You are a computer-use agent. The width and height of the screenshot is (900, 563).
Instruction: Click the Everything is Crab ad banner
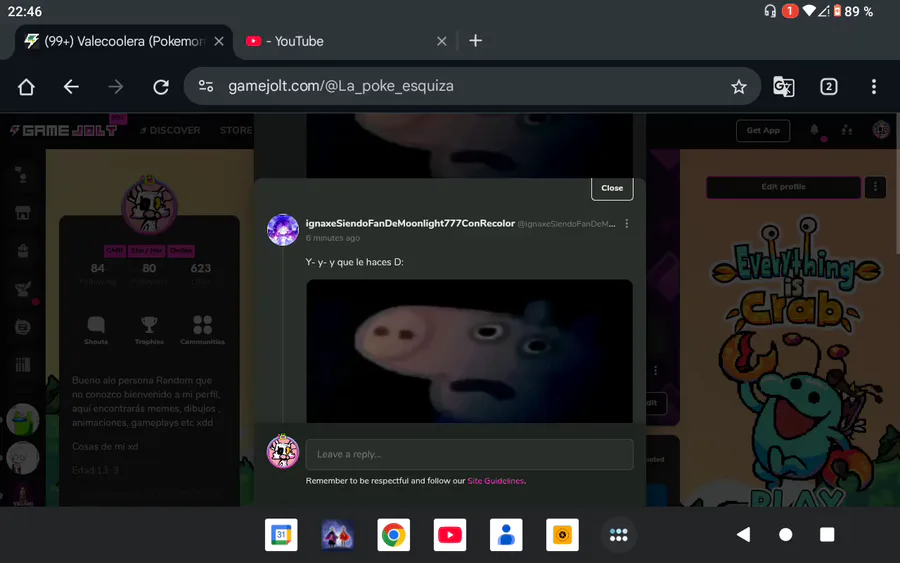pos(790,328)
